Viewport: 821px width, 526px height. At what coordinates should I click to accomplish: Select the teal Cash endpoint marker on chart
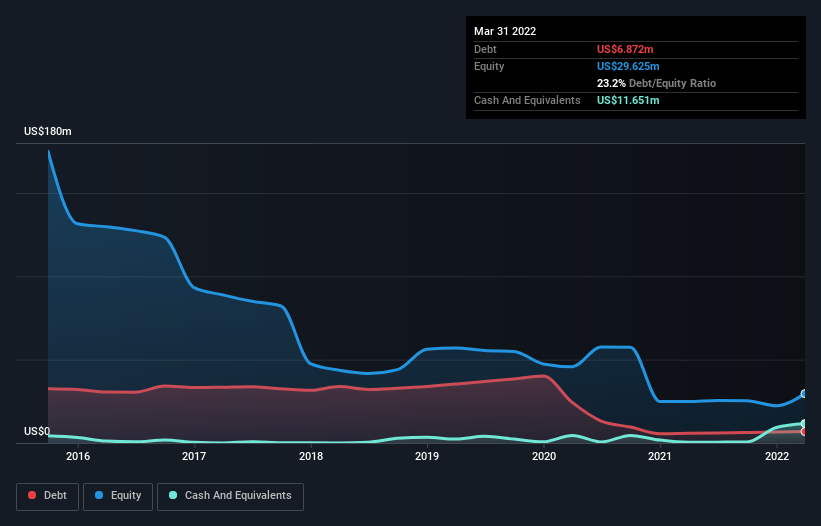pos(804,423)
